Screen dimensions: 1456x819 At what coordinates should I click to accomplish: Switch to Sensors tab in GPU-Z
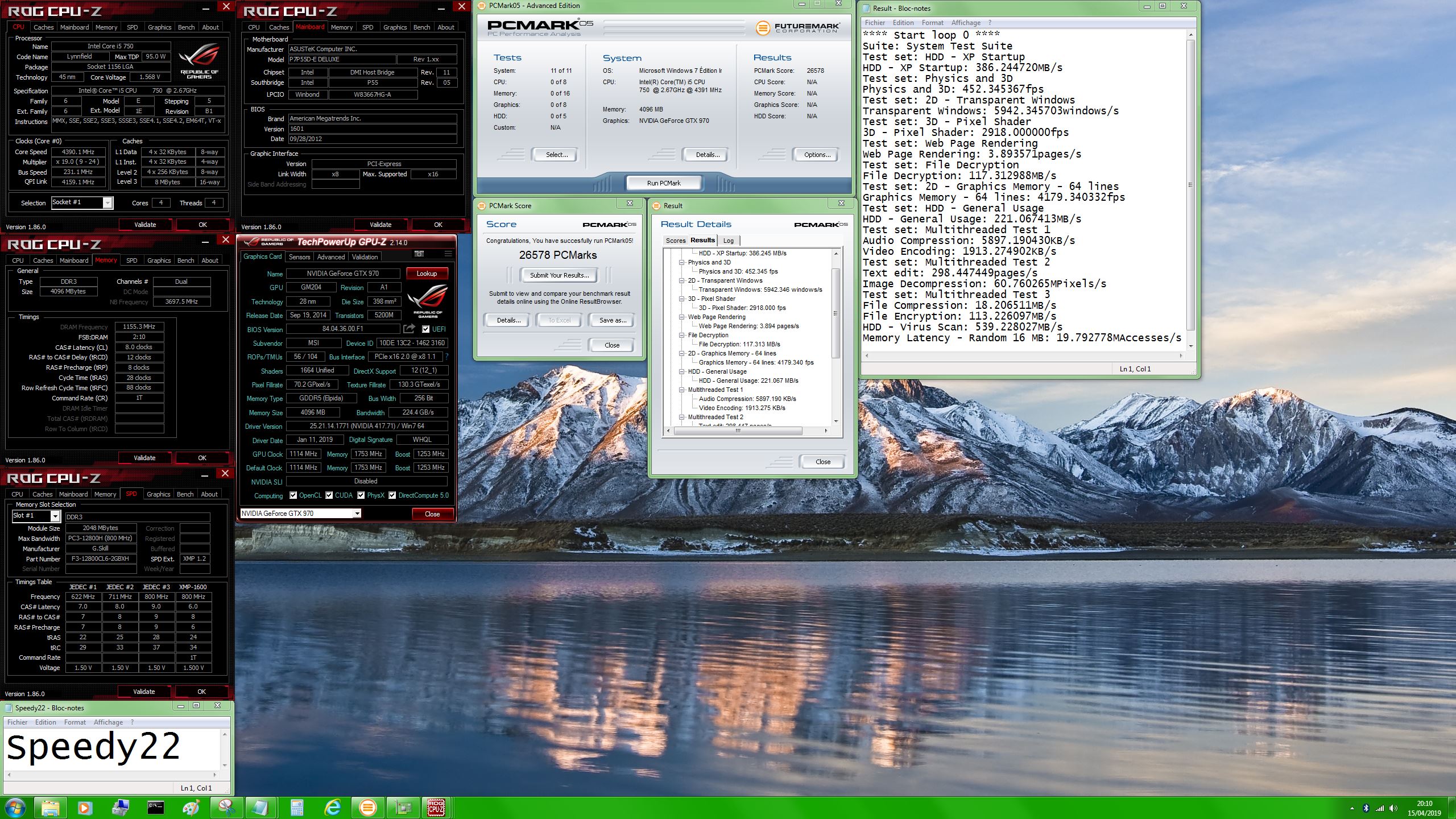(x=299, y=257)
